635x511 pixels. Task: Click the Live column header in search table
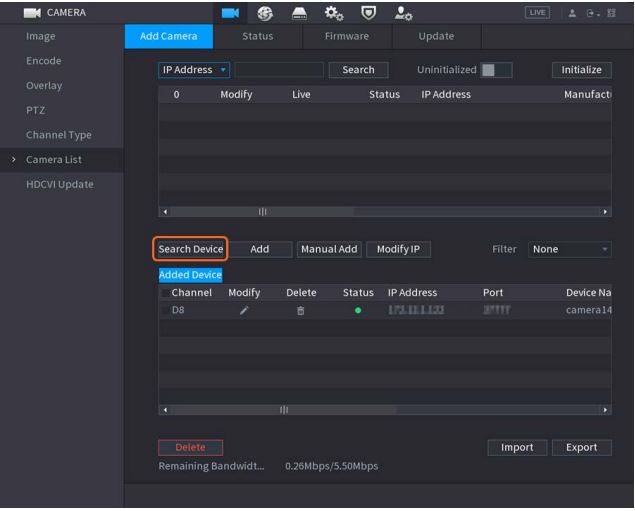[301, 94]
